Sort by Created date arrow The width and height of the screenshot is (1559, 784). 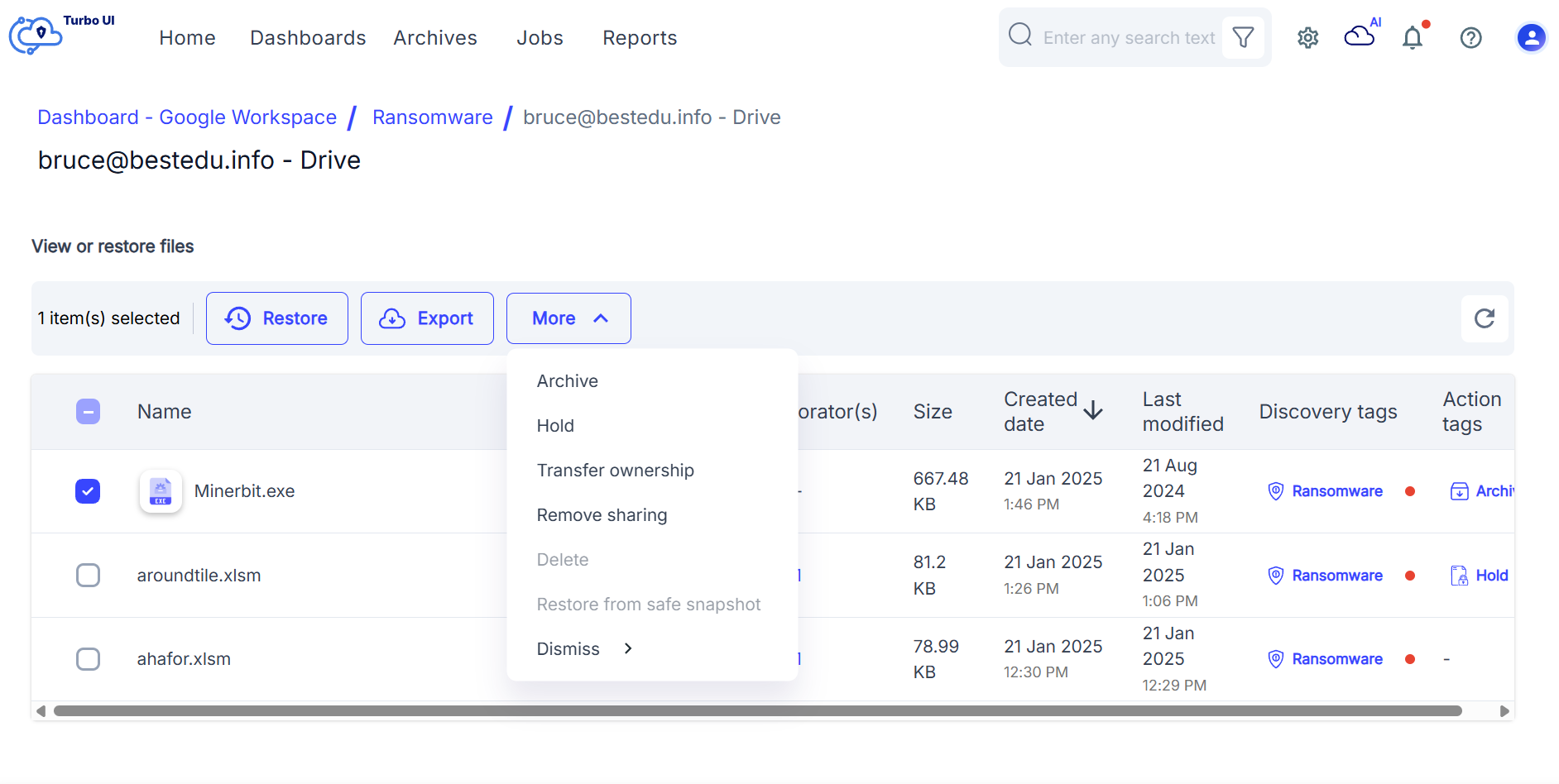click(x=1093, y=411)
